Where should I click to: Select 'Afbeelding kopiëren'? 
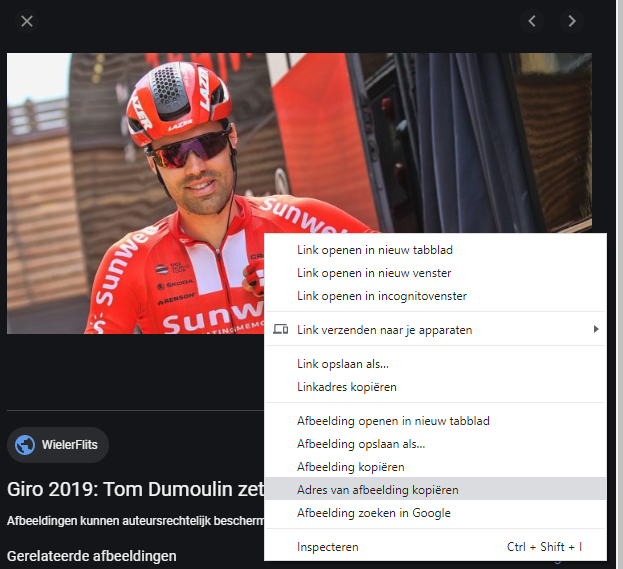pyautogui.click(x=435, y=467)
